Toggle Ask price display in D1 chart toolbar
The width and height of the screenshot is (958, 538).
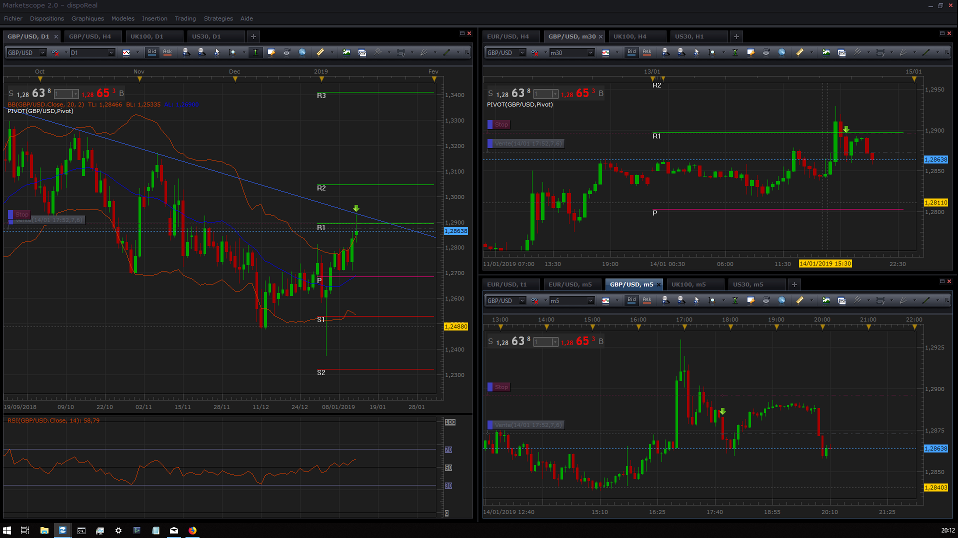[x=167, y=53]
